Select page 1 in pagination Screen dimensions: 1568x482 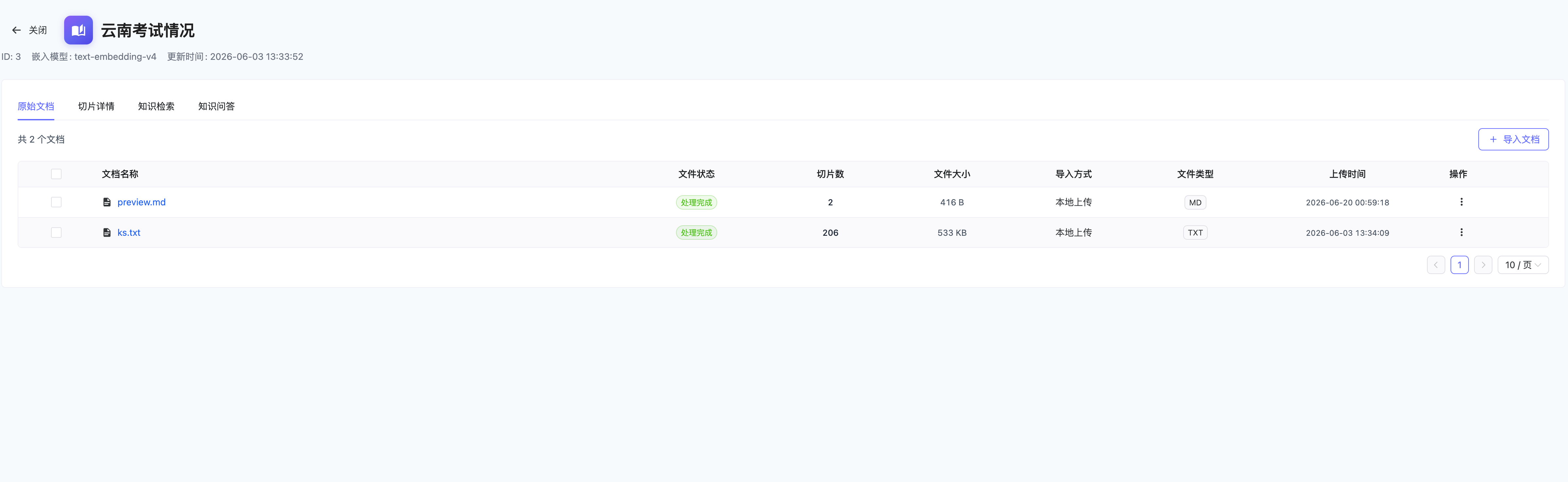point(1459,265)
